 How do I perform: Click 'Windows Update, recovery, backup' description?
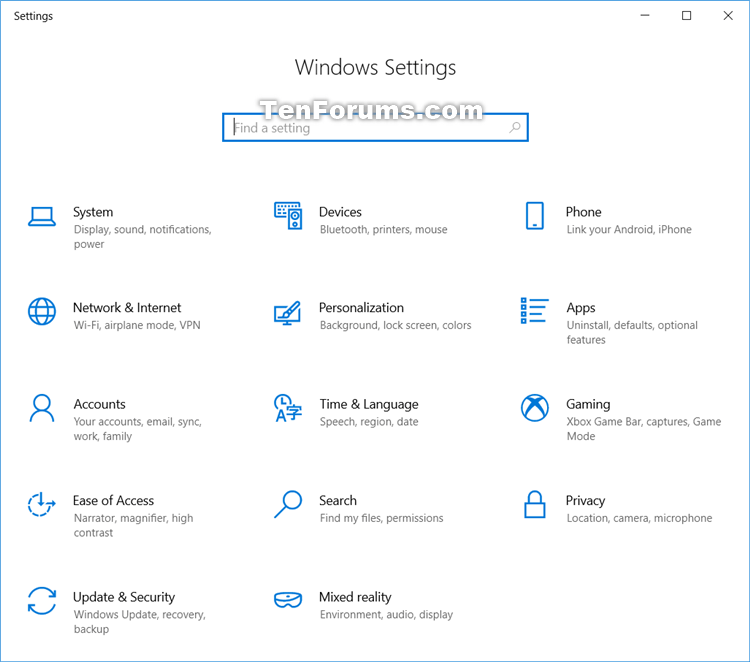click(x=140, y=622)
